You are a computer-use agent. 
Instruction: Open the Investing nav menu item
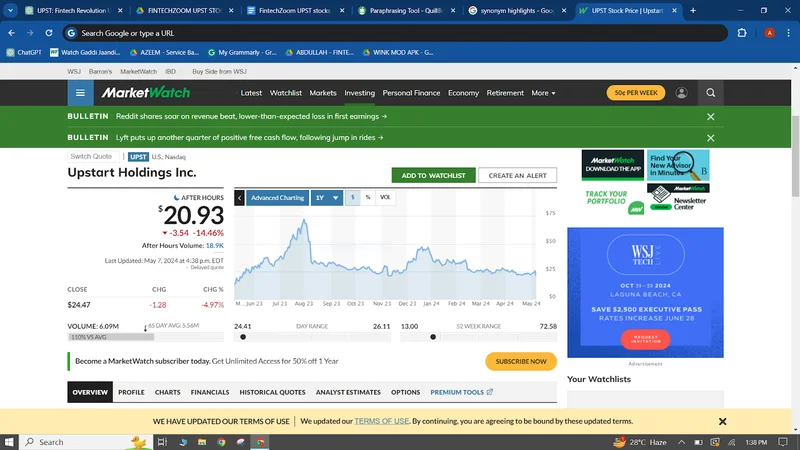coord(359,93)
